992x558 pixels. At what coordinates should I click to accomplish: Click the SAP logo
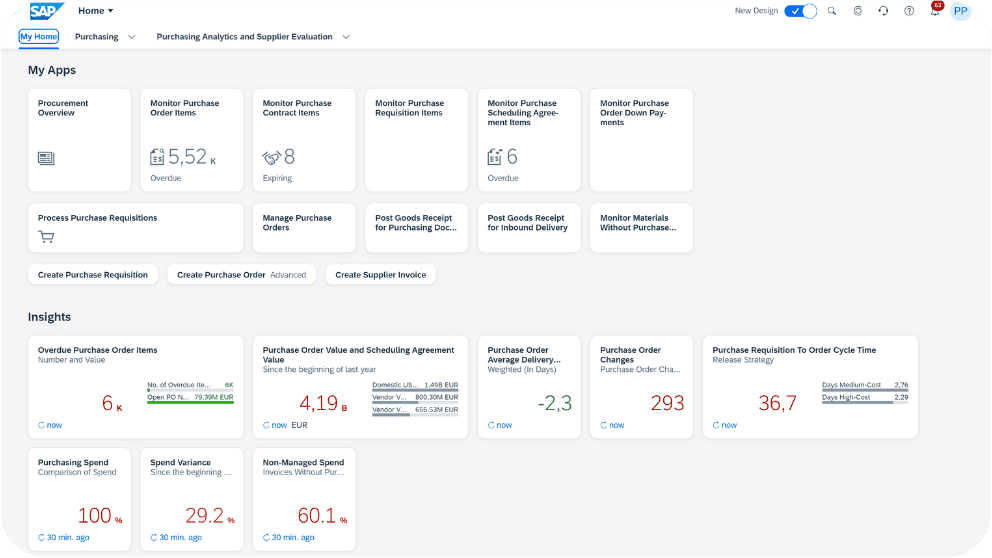pos(47,11)
